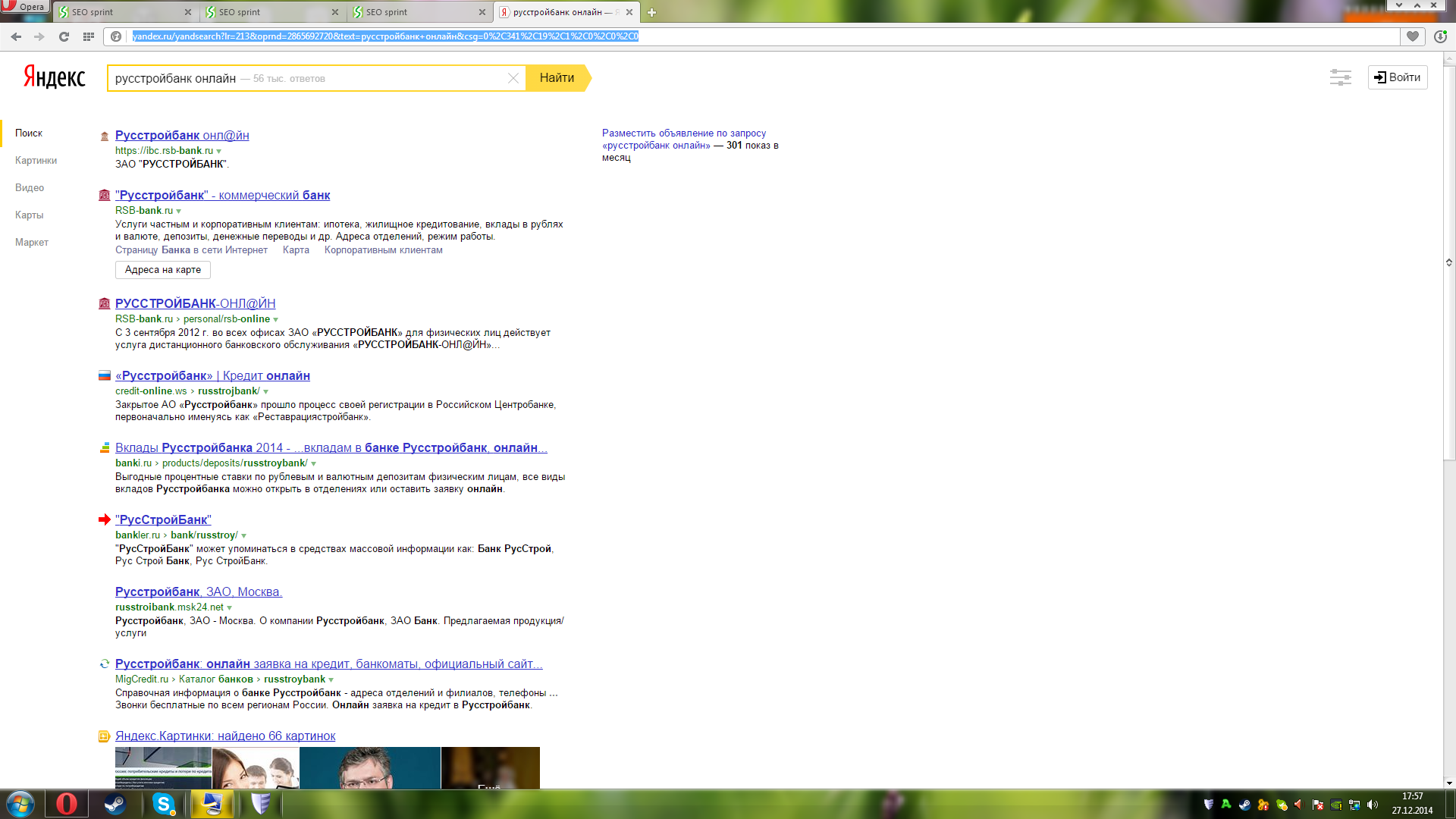
Task: Select the Карты search section
Action: click(x=30, y=215)
